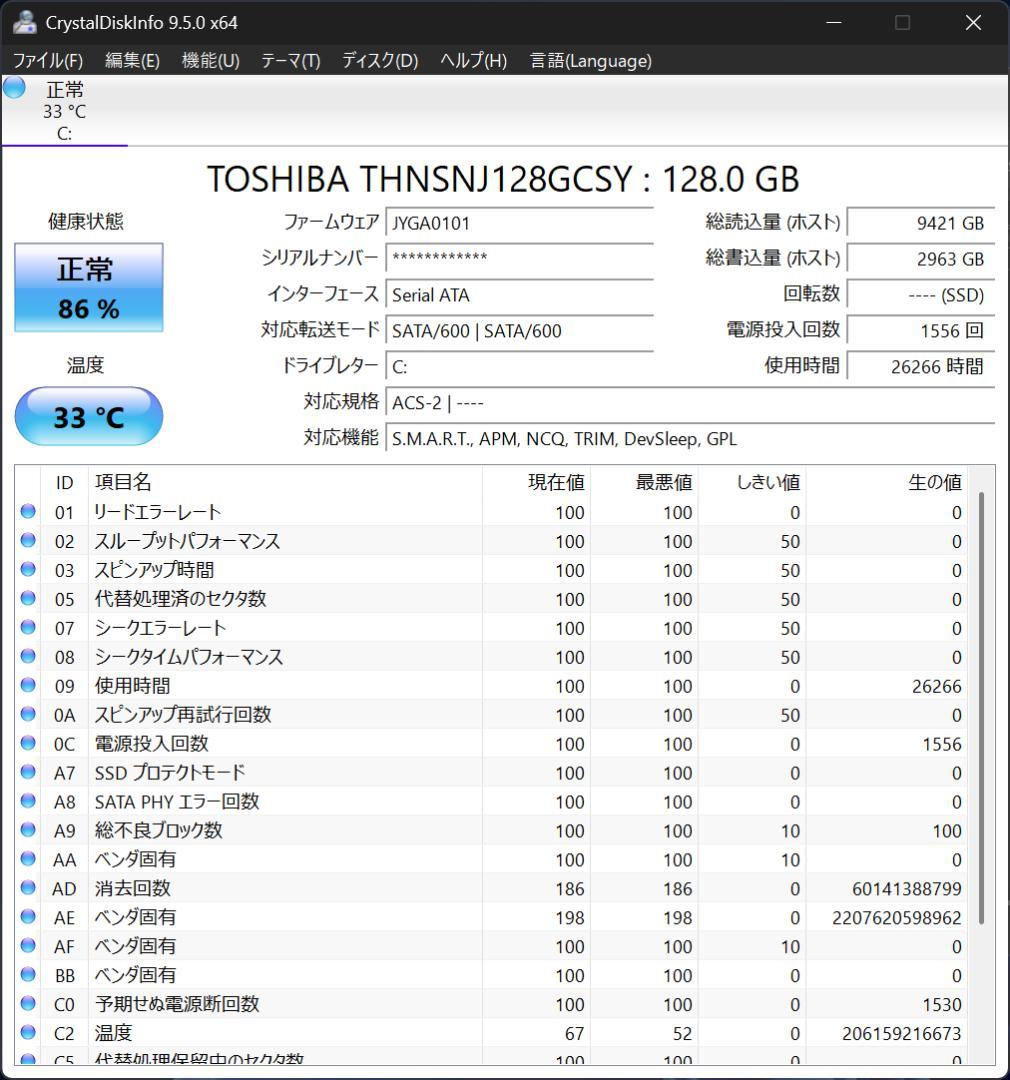Select the C: drive tab showing 正常 33 °C
Viewport: 1010px width, 1080px height.
coord(65,111)
